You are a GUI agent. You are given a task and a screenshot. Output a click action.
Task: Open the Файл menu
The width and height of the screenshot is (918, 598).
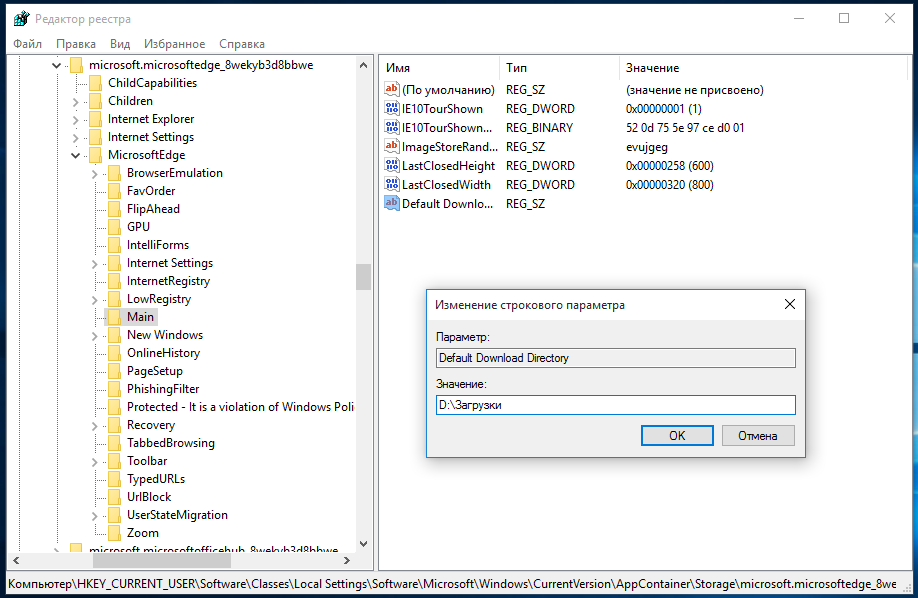(x=28, y=44)
